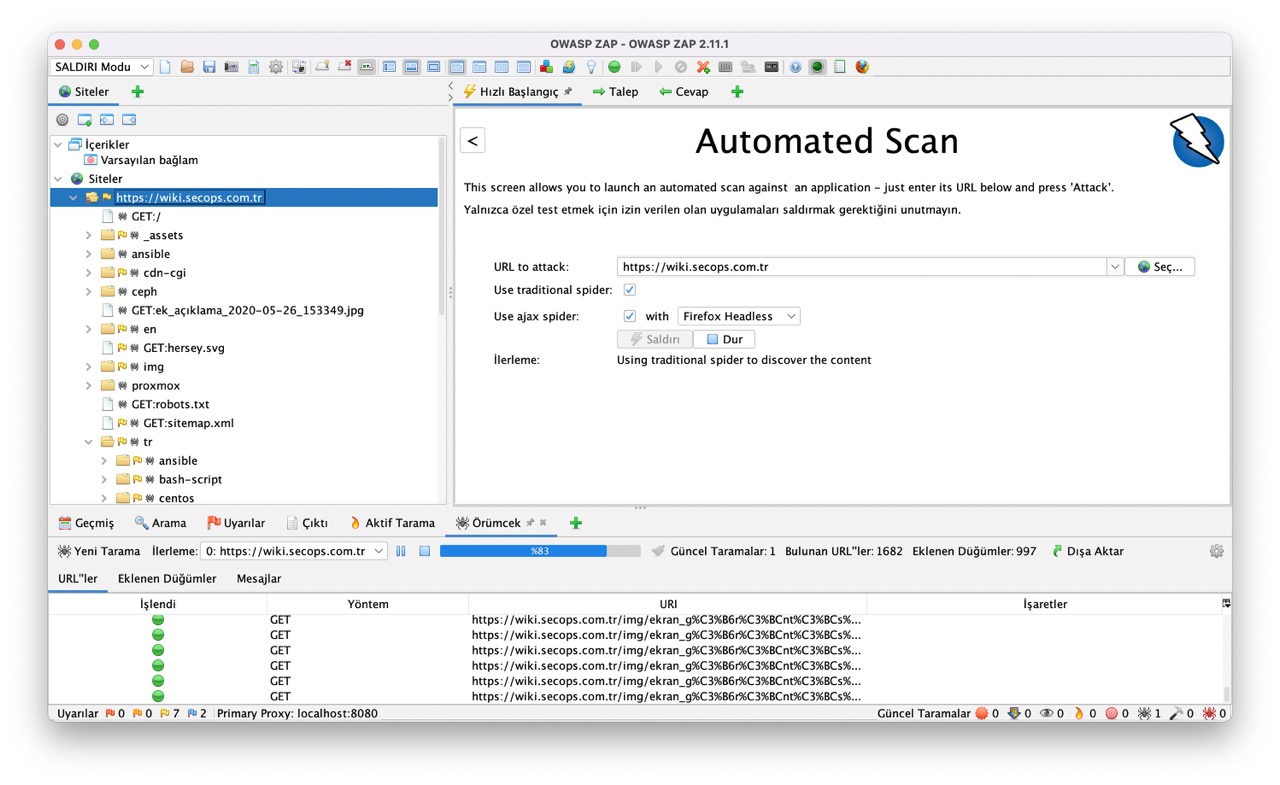Click the URL to attack input field
This screenshot has width=1280, height=785.
[861, 267]
